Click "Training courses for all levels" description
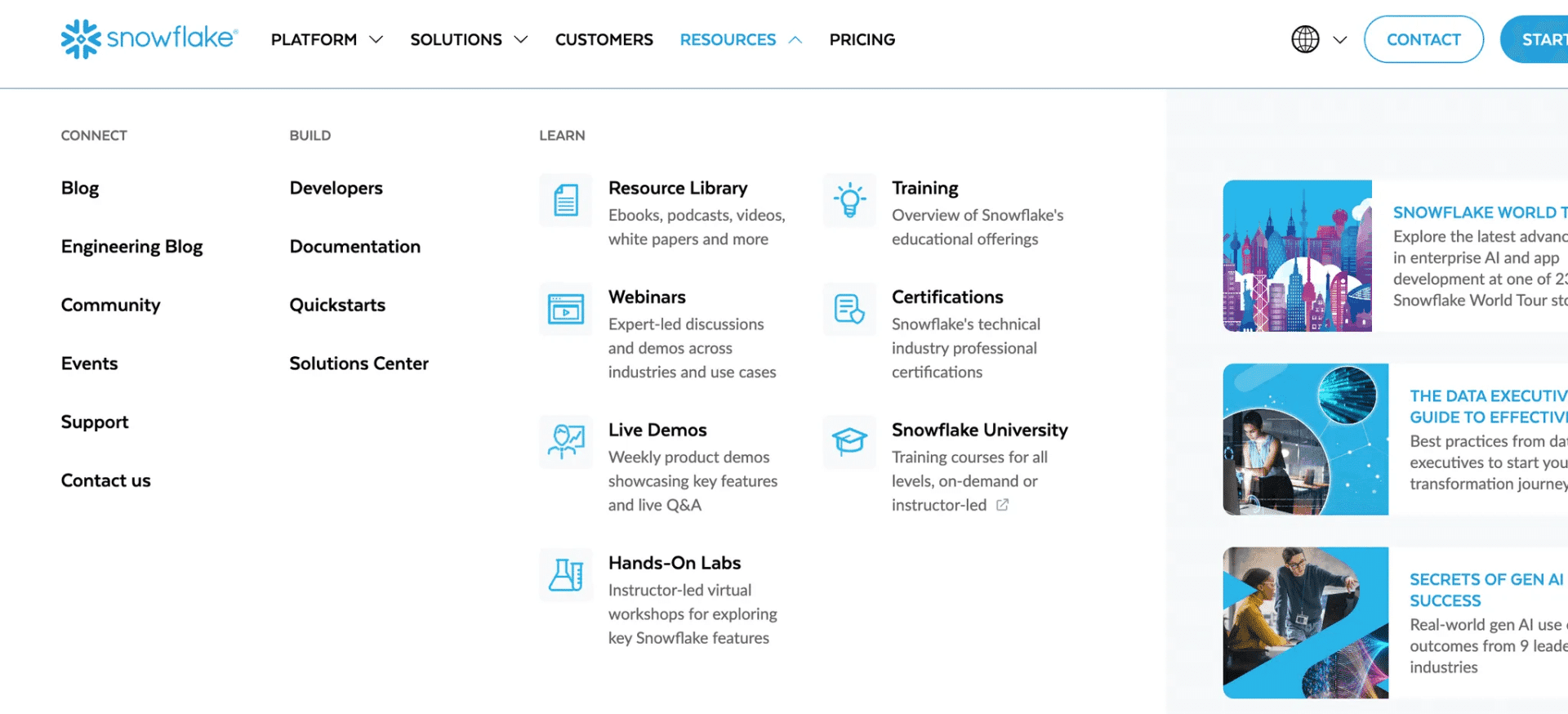Viewport: 1568px width, 714px height. [969, 481]
